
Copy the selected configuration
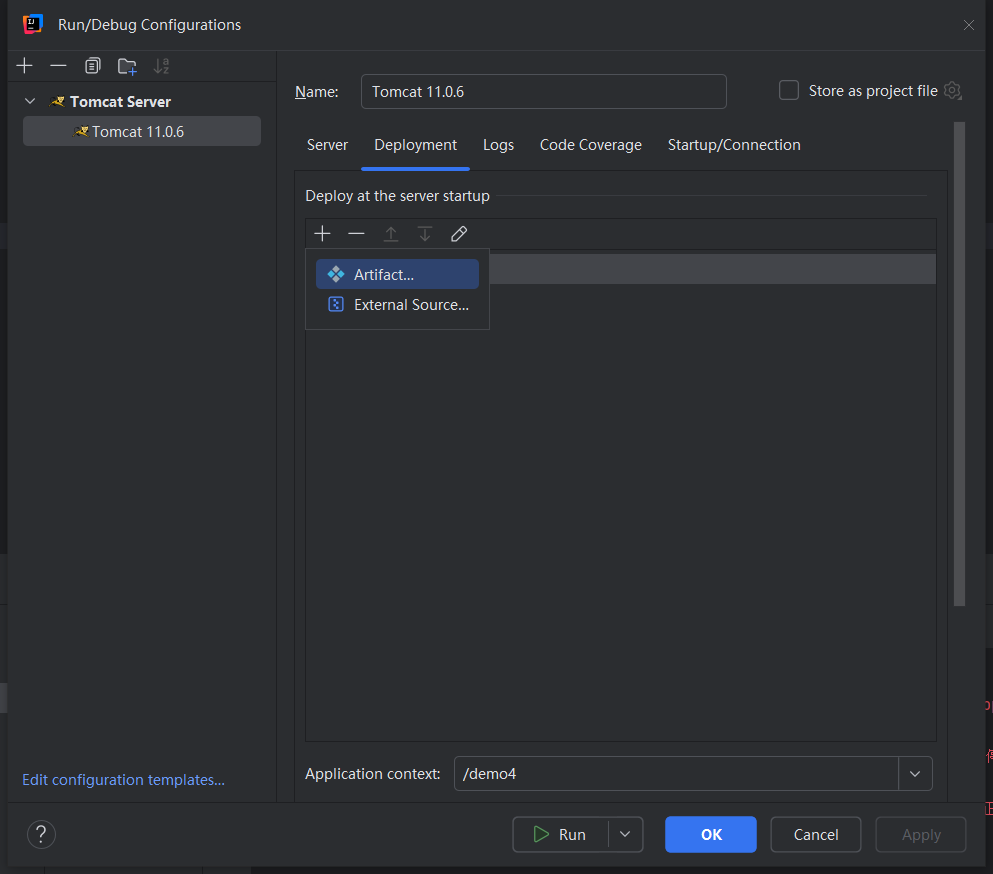pos(92,66)
